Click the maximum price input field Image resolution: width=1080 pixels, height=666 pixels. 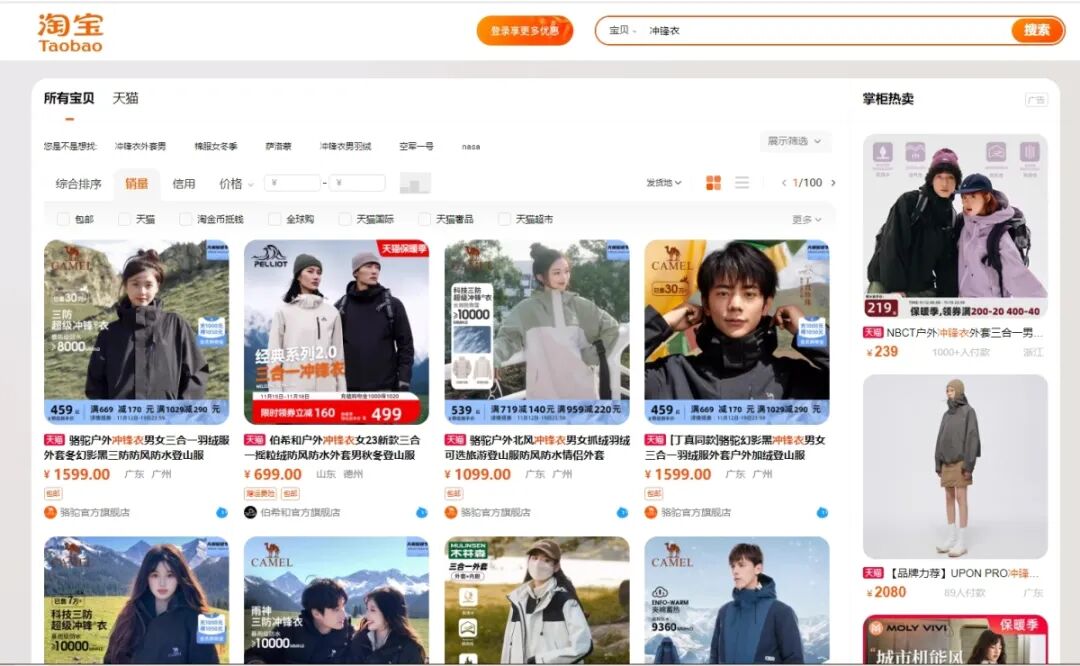357,183
